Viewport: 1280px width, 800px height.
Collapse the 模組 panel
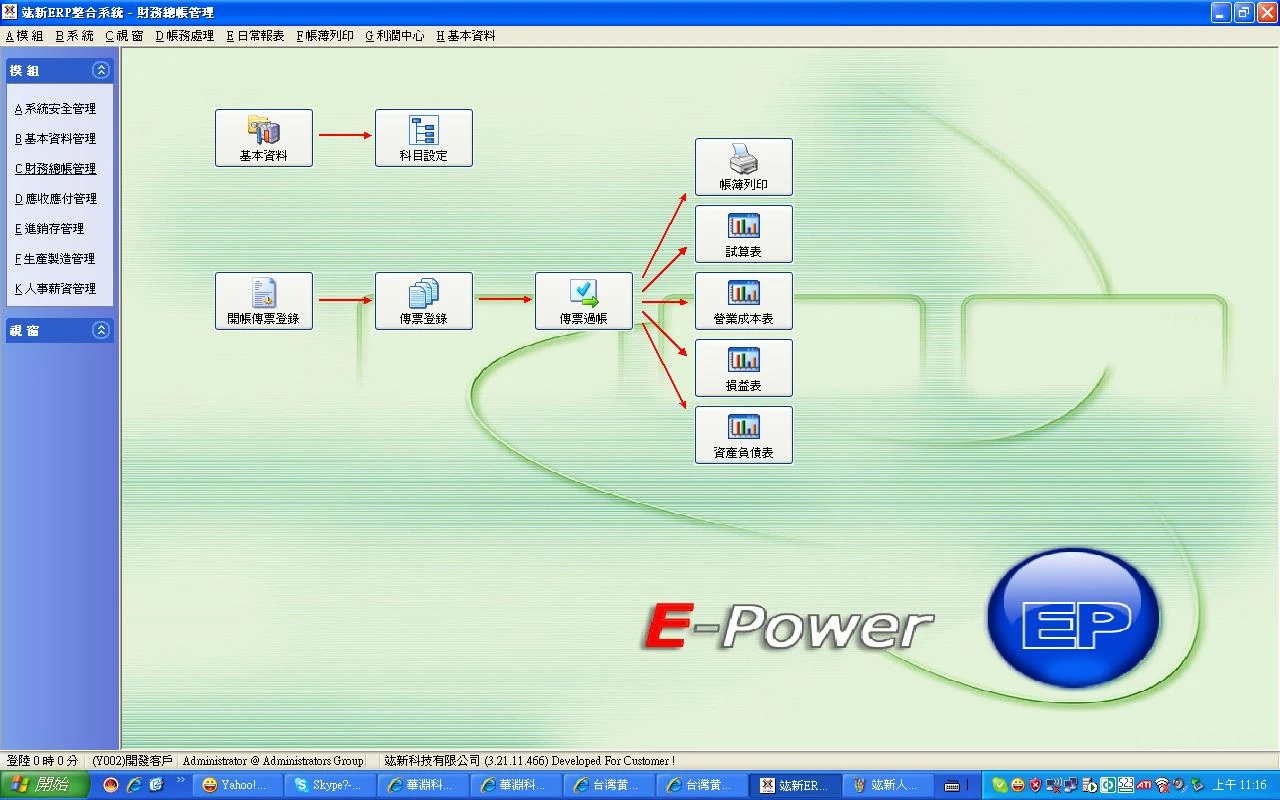(101, 70)
